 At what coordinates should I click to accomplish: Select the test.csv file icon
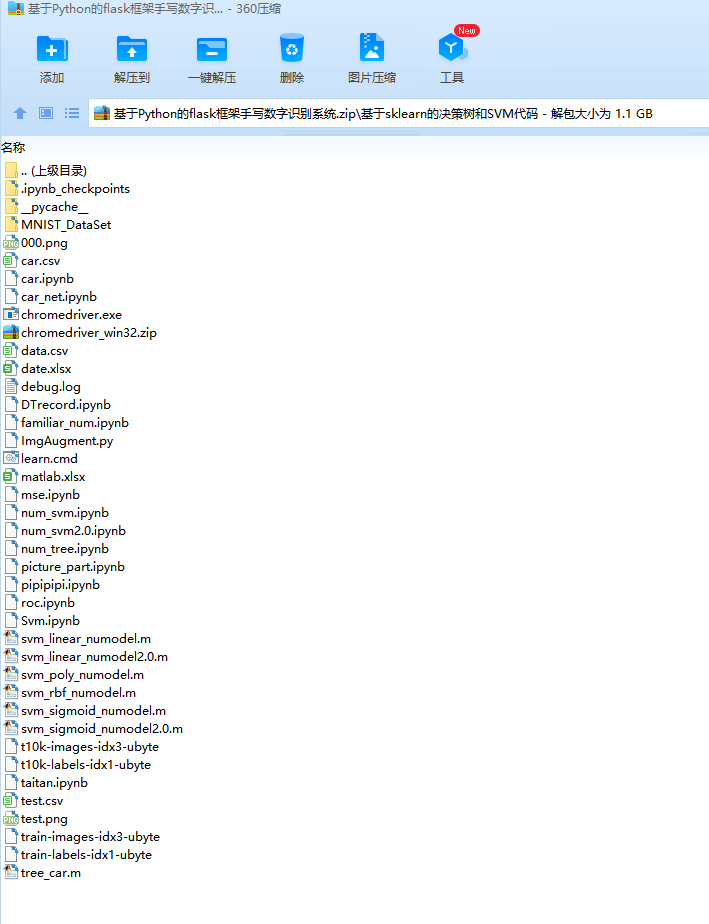click(x=11, y=801)
